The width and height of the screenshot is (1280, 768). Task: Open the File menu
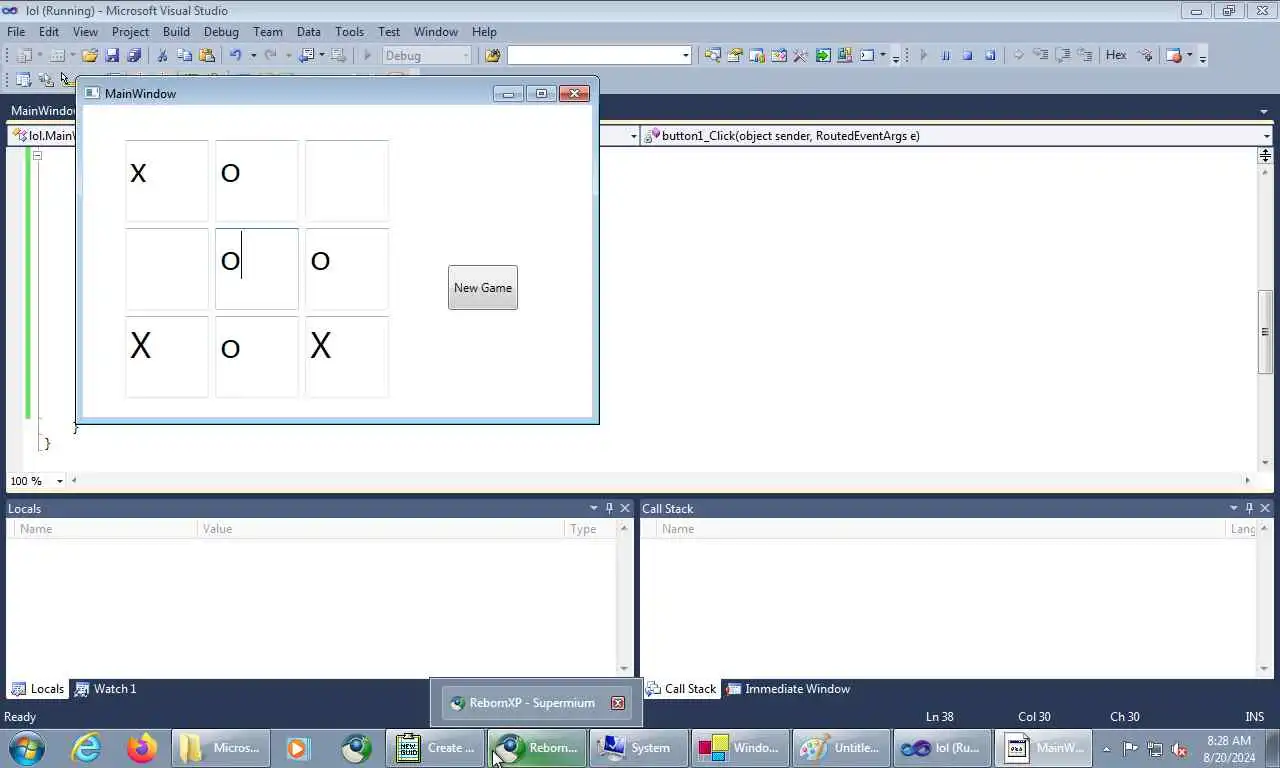tap(16, 32)
